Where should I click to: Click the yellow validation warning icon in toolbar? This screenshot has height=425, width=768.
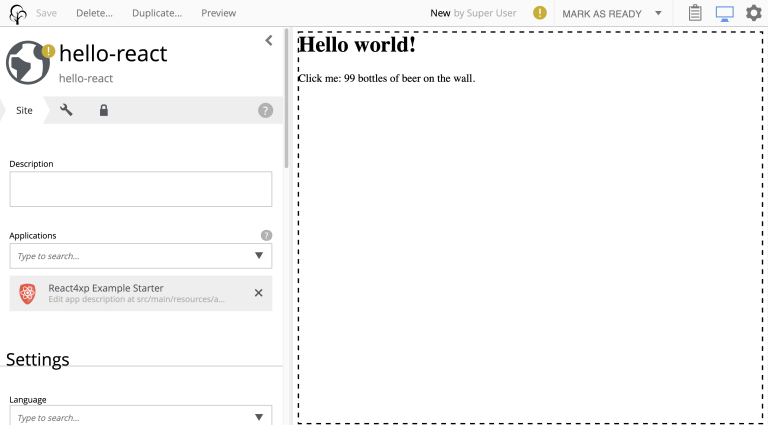[x=540, y=13]
